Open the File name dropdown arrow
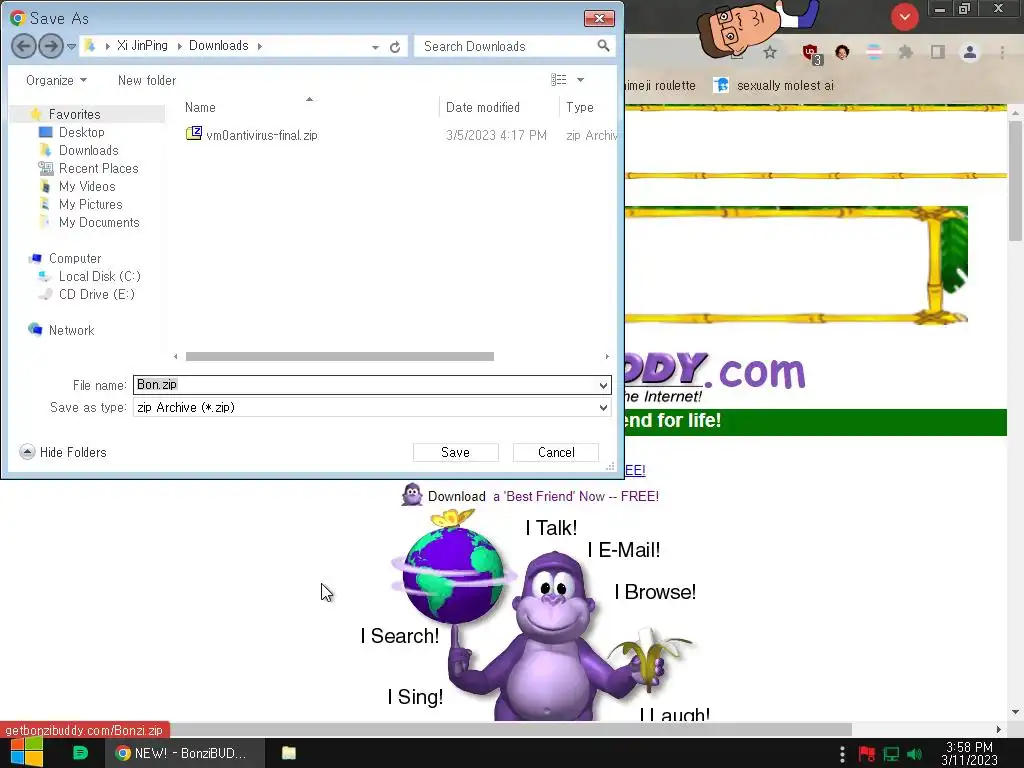1024x768 pixels. click(603, 385)
